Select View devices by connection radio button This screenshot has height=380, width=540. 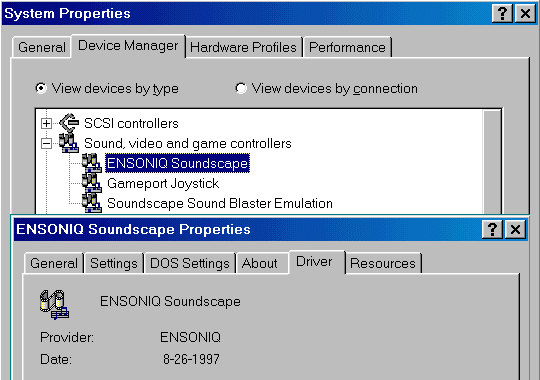click(x=241, y=88)
